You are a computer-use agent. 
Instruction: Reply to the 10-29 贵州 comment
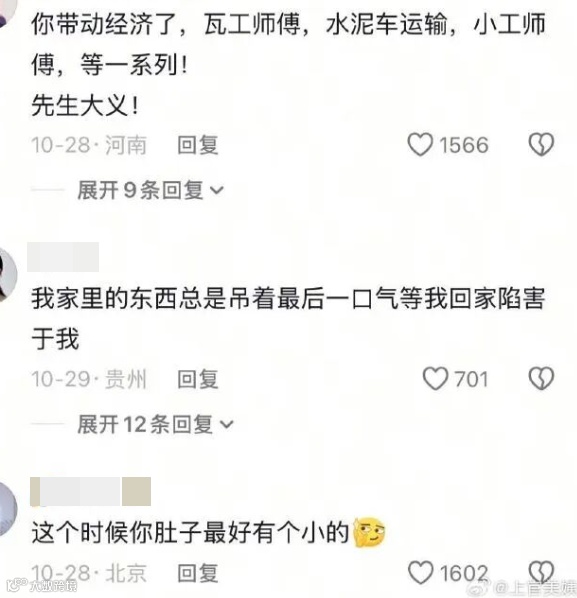tap(198, 379)
